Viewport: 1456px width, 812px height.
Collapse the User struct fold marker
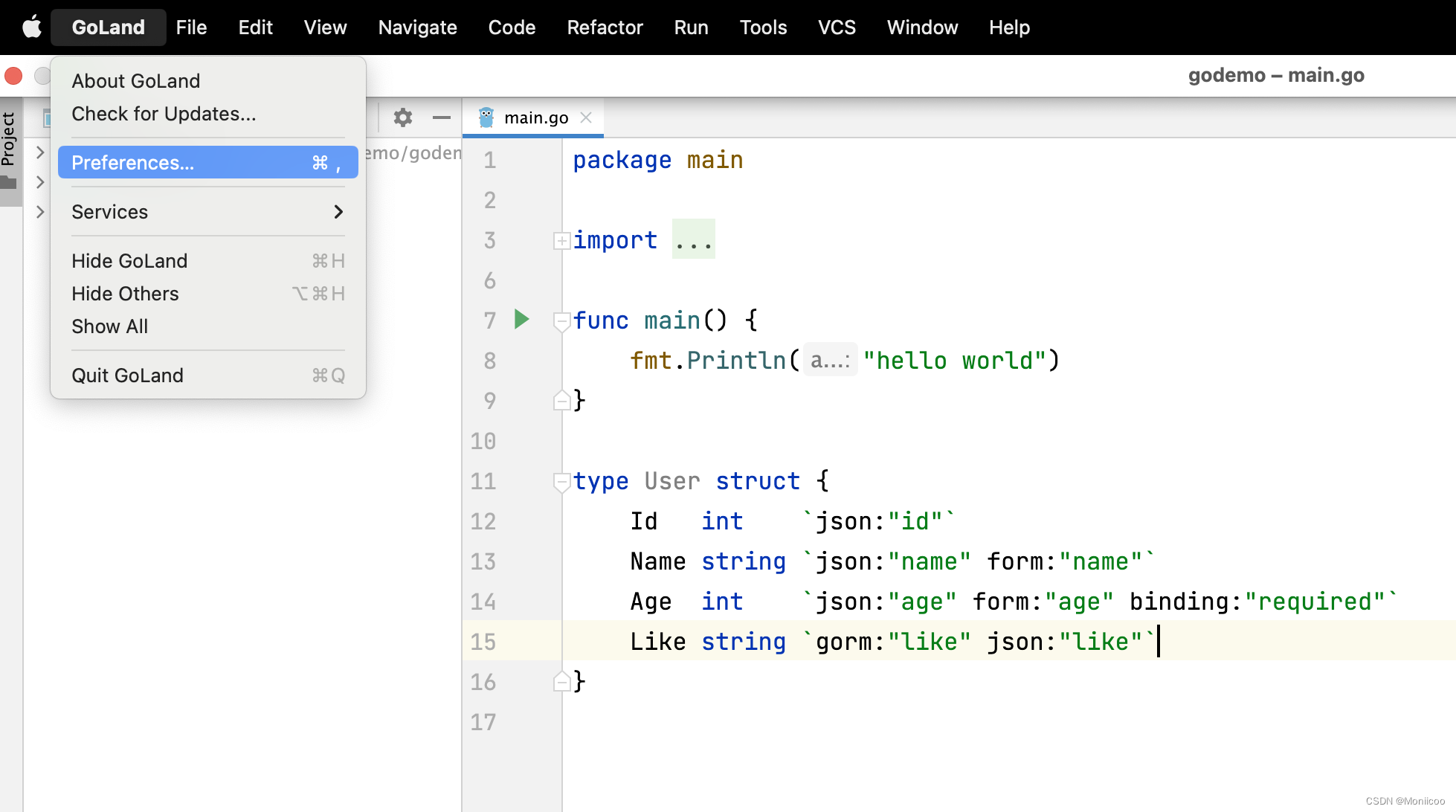[x=561, y=482]
